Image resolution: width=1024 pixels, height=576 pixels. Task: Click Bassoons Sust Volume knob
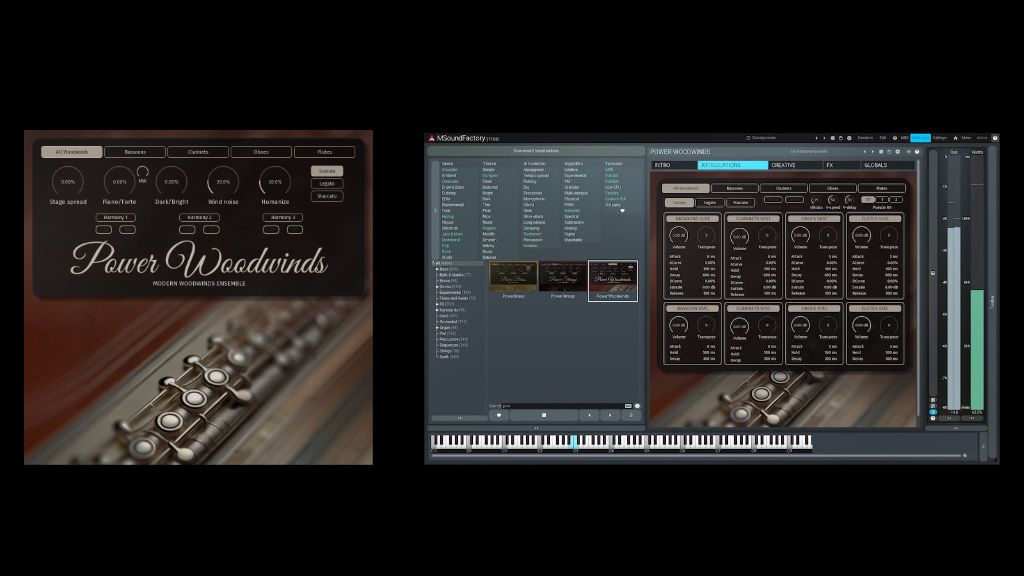click(679, 235)
